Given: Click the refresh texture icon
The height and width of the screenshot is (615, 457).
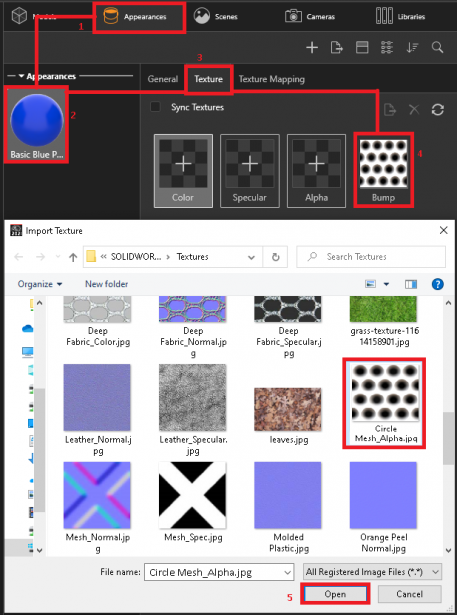Looking at the screenshot, I should (437, 109).
